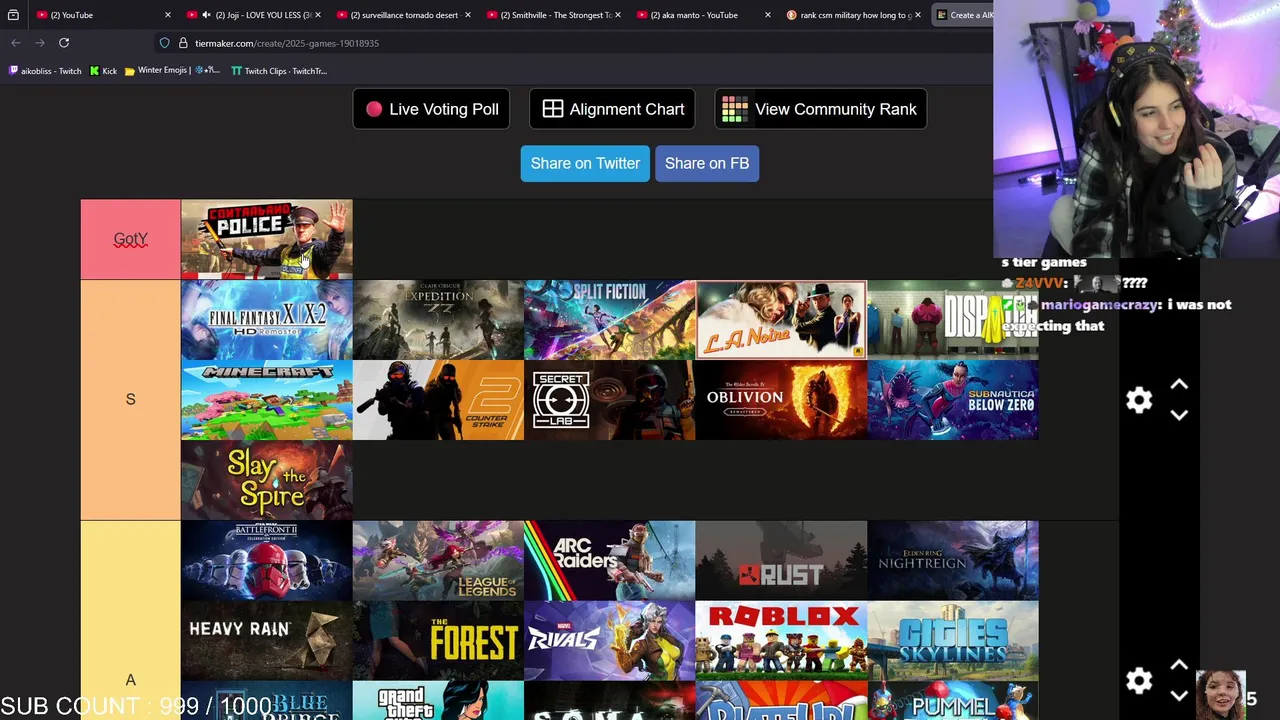The height and width of the screenshot is (720, 1280).
Task: Select the Minecraft tile
Action: coord(267,399)
